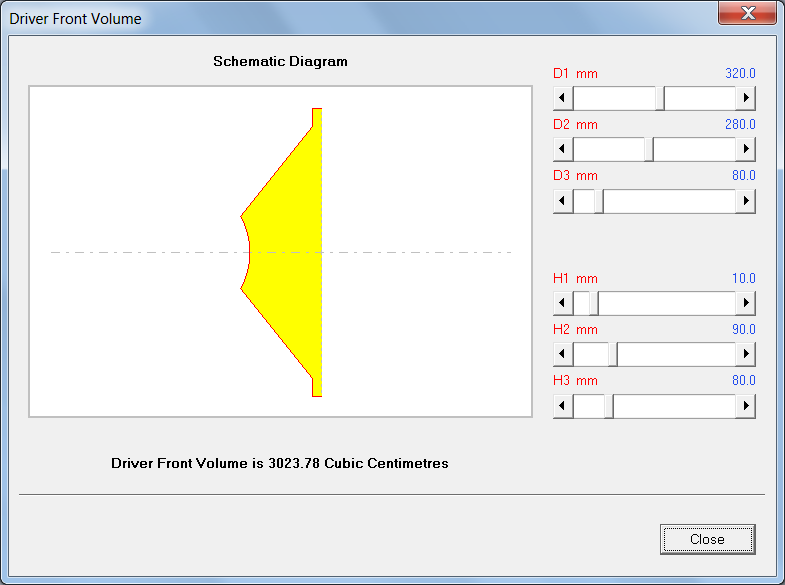
Task: Decrease D1 with its left arrow
Action: tap(563, 98)
